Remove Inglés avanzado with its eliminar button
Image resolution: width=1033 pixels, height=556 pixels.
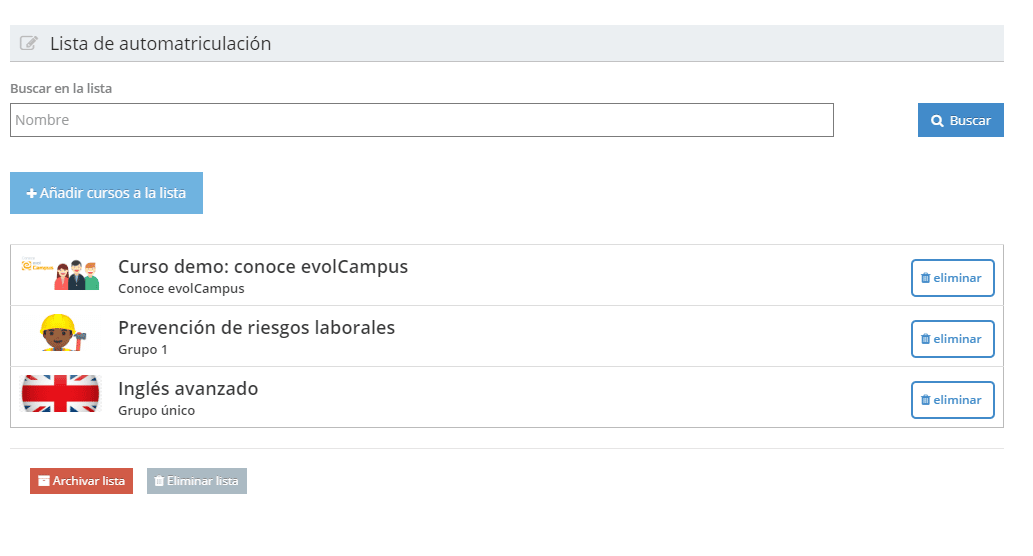952,400
